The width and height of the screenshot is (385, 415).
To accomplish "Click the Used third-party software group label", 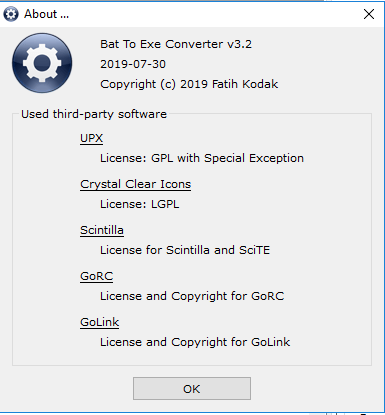I will (94, 114).
